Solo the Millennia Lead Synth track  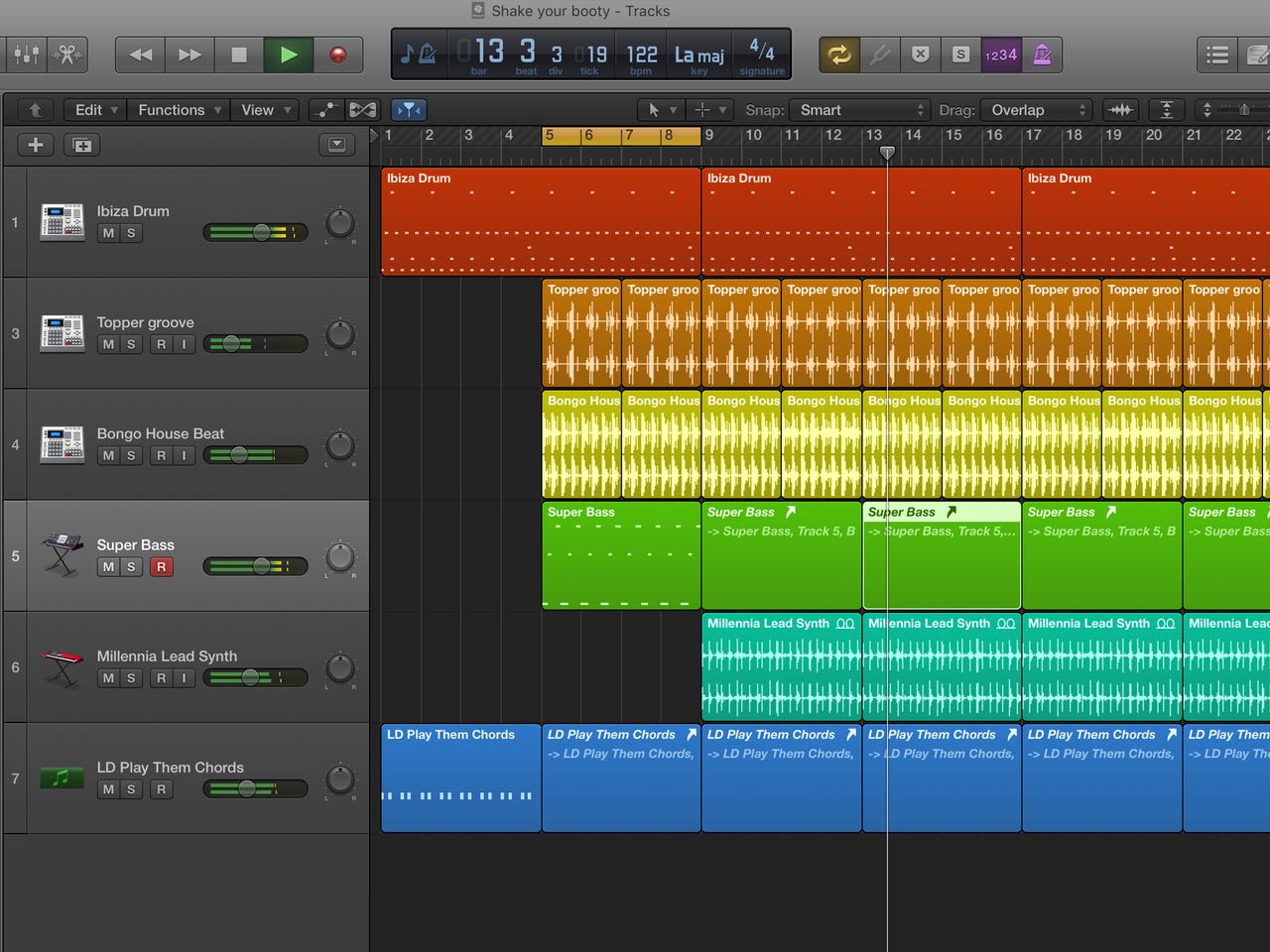tap(131, 678)
